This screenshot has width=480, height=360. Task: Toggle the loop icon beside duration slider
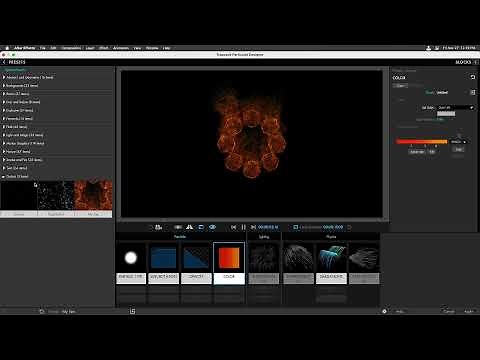[295, 227]
